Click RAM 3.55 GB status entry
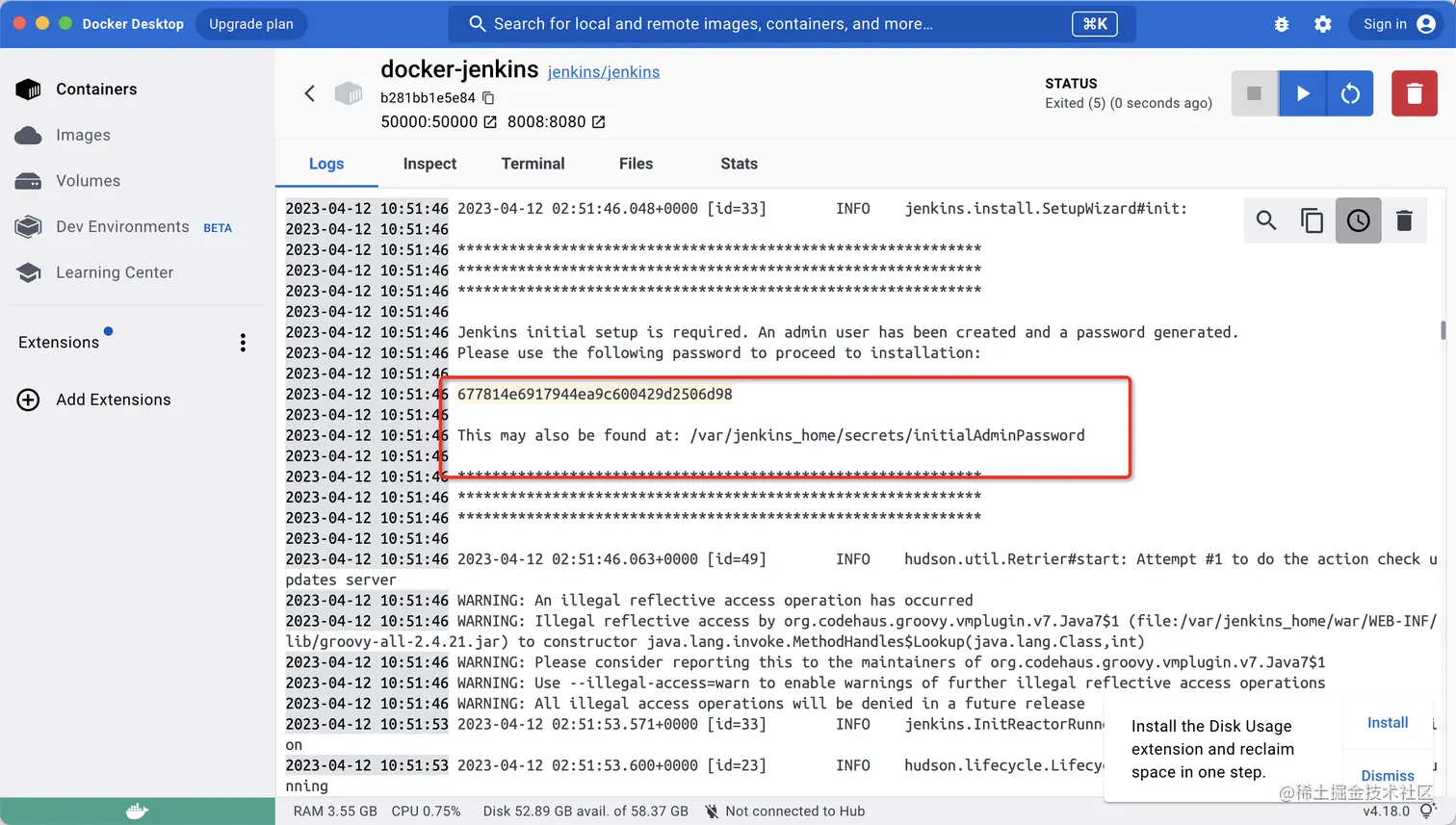Screen dimensions: 1456x825 tap(335, 812)
